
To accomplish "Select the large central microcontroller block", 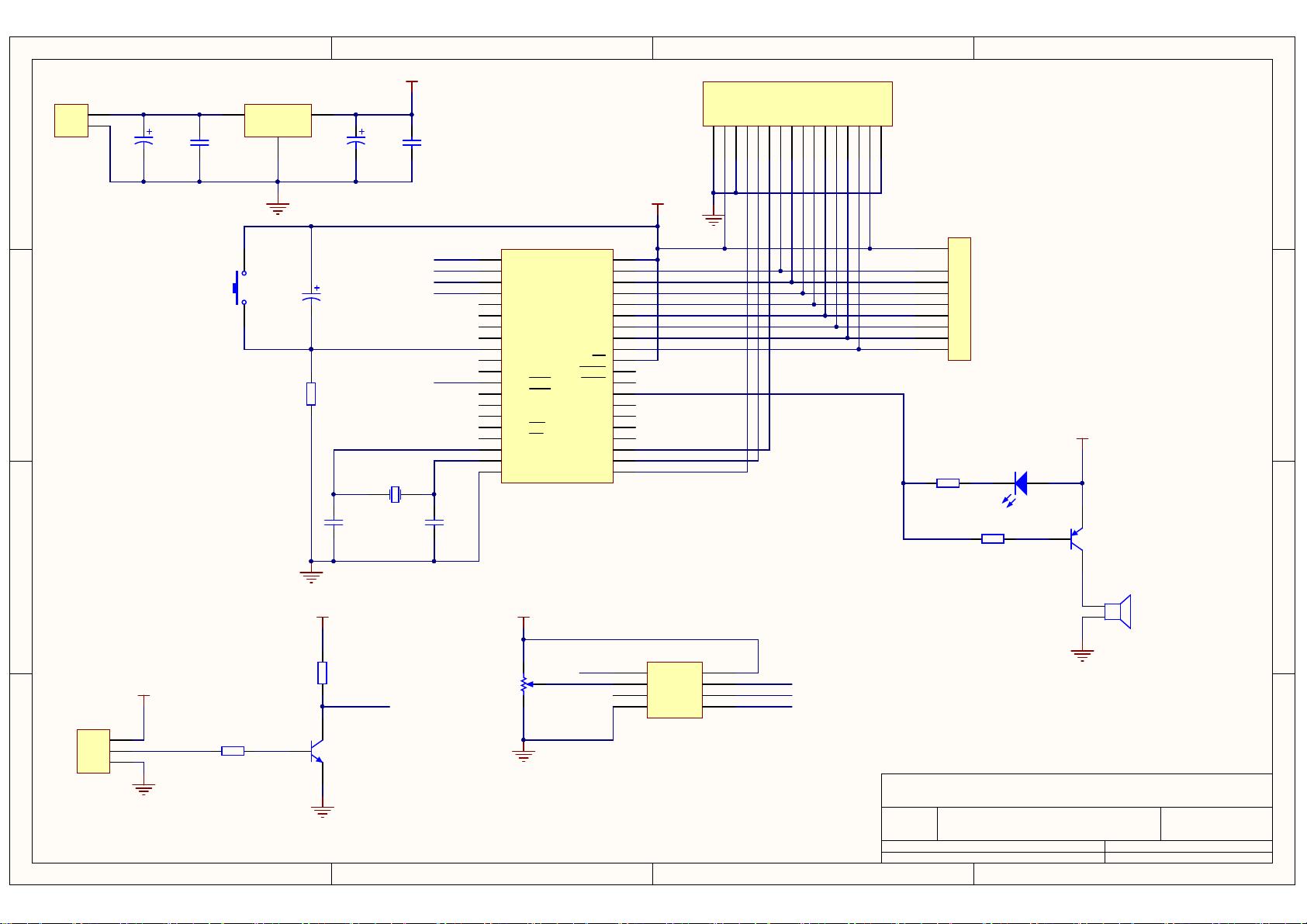I will click(x=557, y=365).
